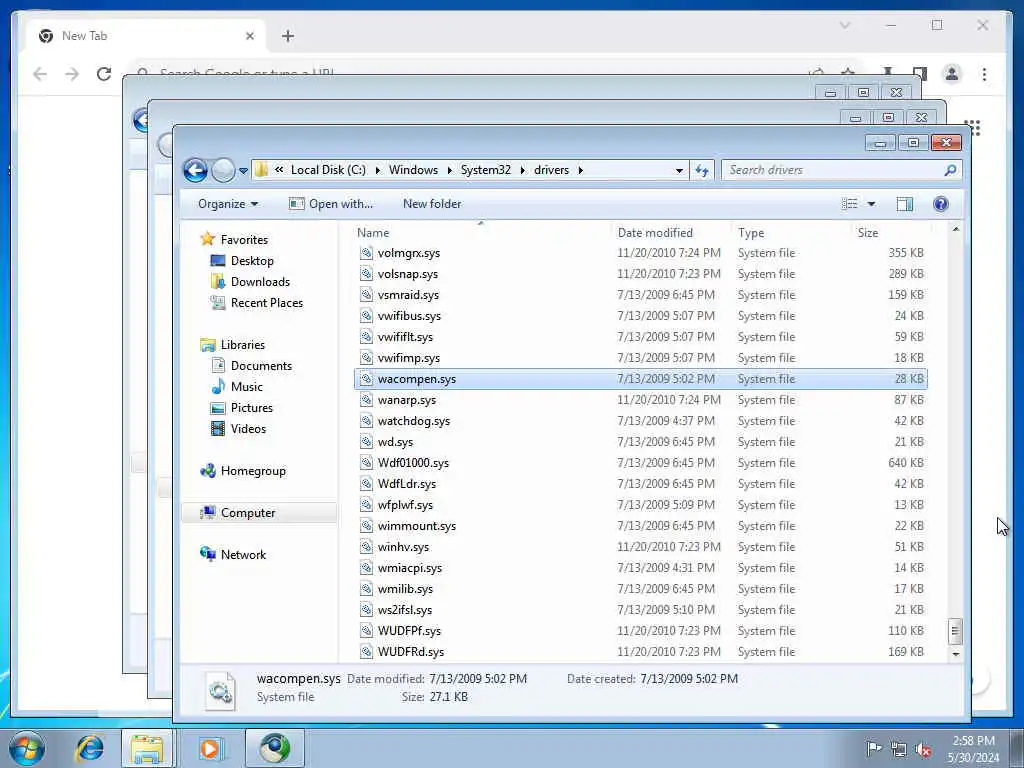The image size is (1024, 768).
Task: Open Windows Media Player from taskbar
Action: 210,748
